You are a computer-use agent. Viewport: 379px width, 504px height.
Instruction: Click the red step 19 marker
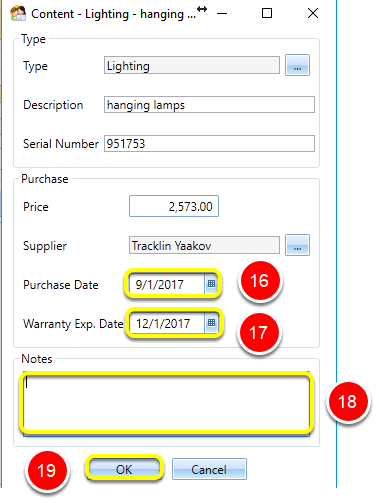(x=46, y=470)
